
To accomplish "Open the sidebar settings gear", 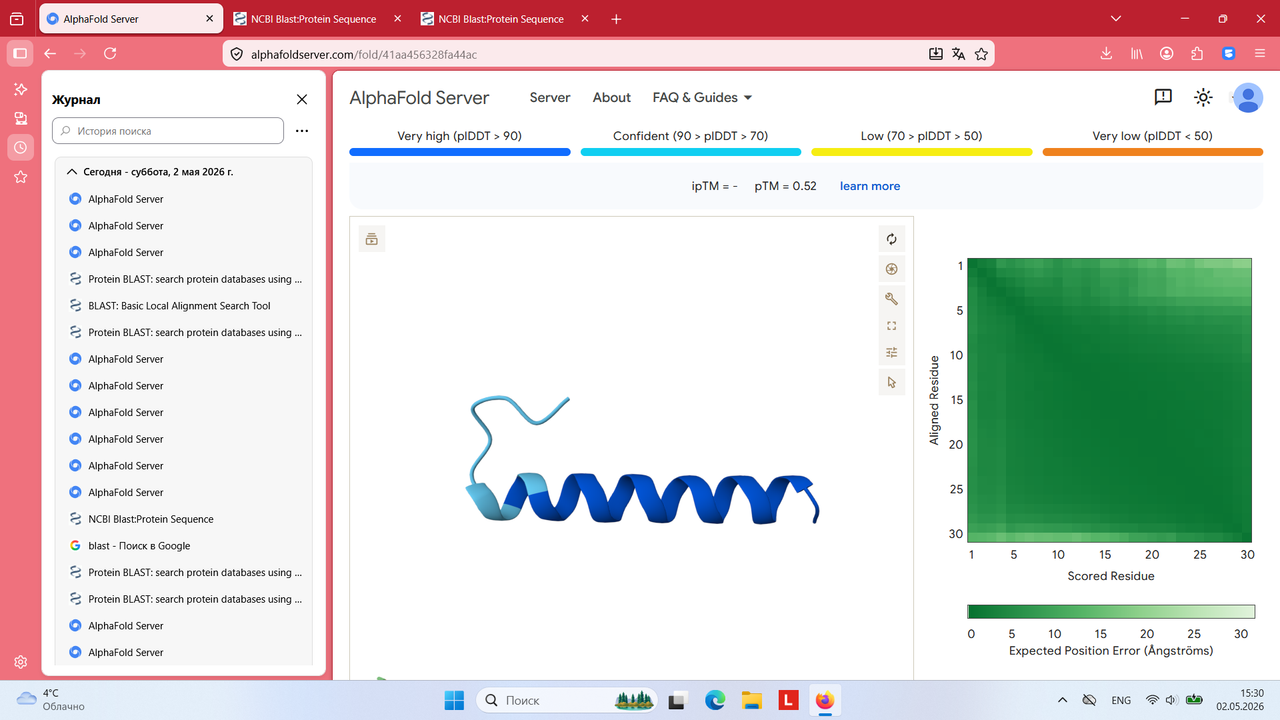I will (x=20, y=662).
